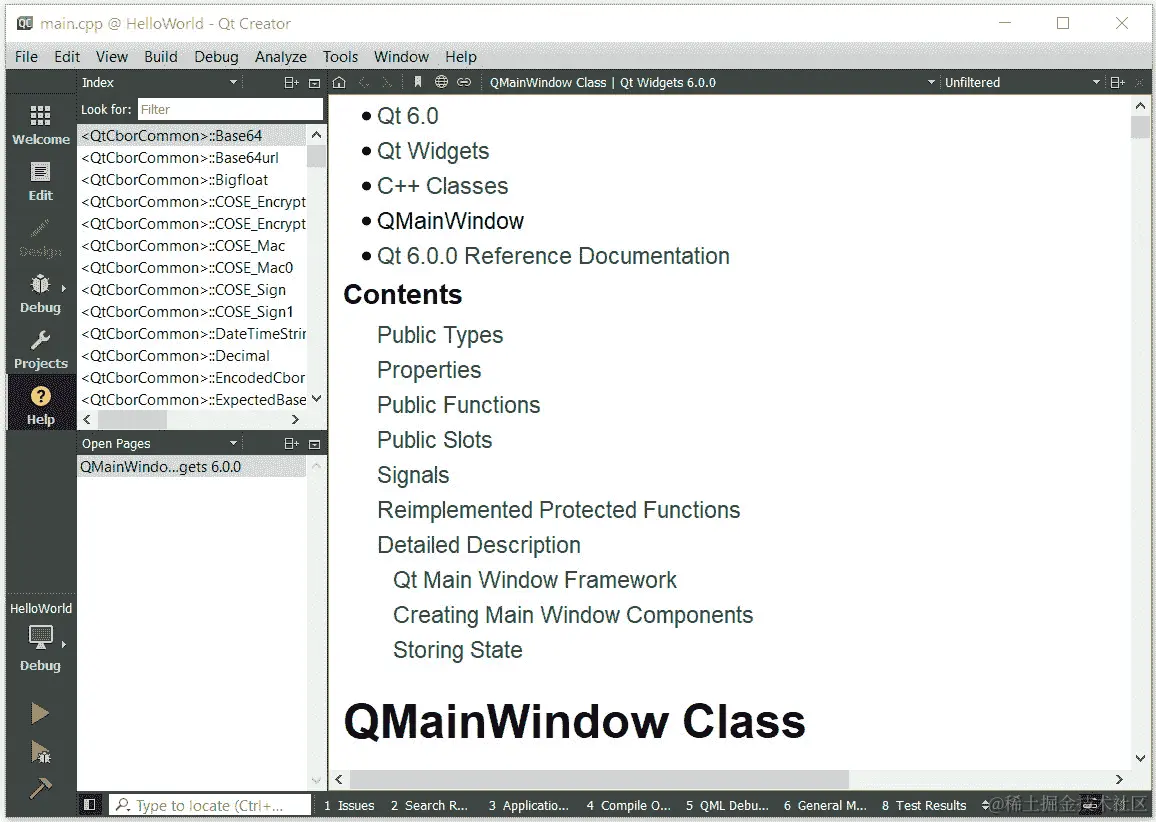The width and height of the screenshot is (1156, 822).
Task: Go to help Home page
Action: (x=339, y=83)
